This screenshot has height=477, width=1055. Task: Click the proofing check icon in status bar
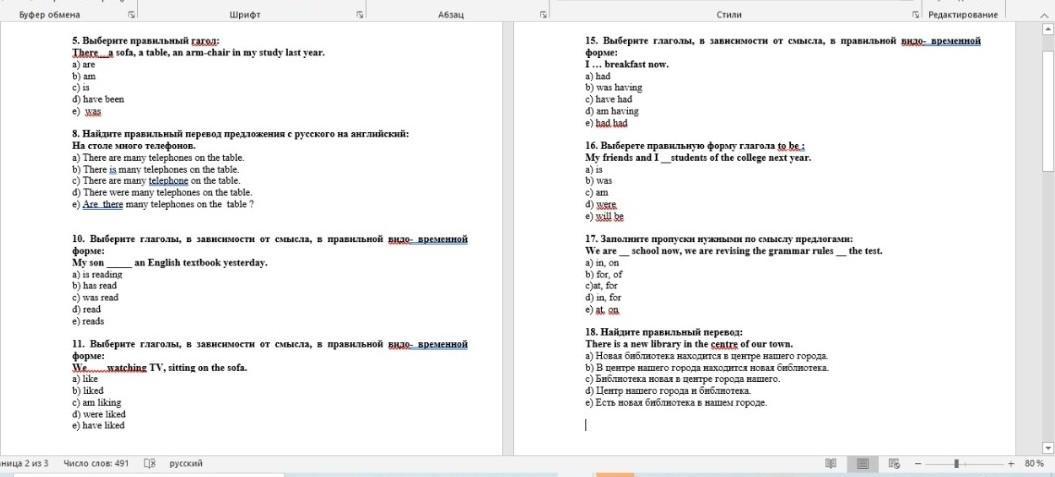click(x=150, y=464)
